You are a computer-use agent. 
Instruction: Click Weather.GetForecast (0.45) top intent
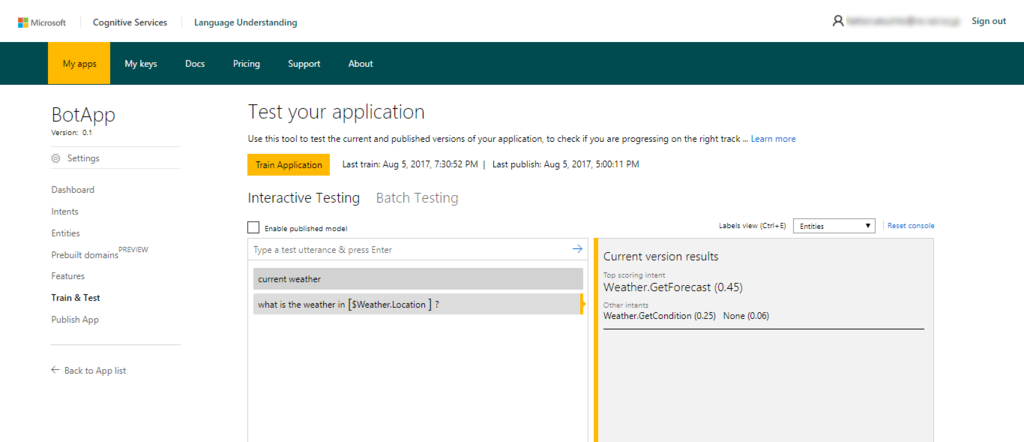tap(673, 287)
